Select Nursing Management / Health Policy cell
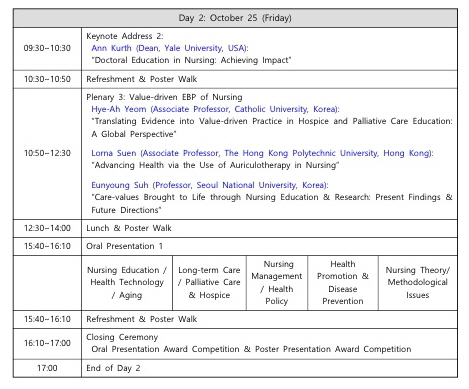 [277, 283]
